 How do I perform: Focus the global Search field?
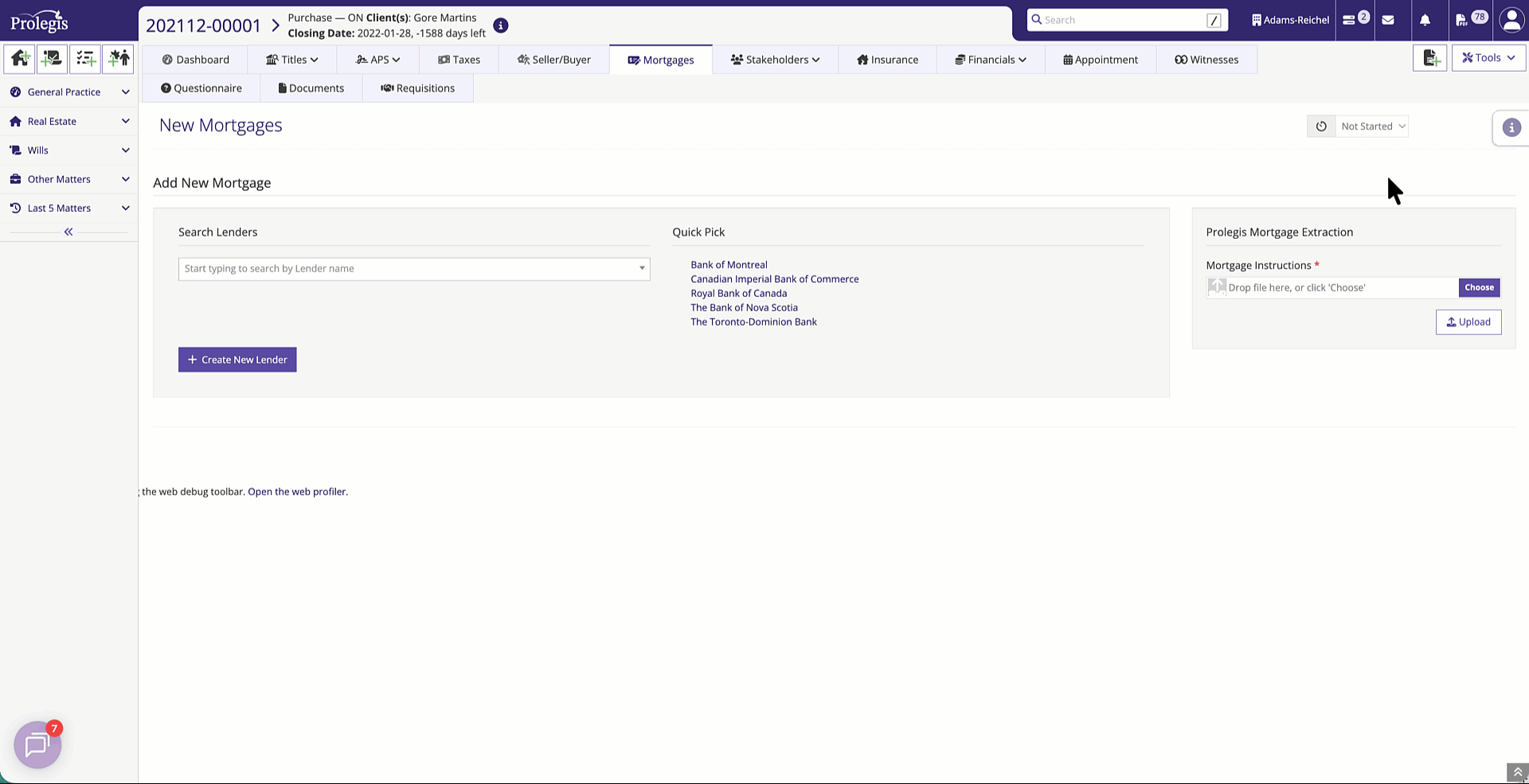(x=1127, y=20)
